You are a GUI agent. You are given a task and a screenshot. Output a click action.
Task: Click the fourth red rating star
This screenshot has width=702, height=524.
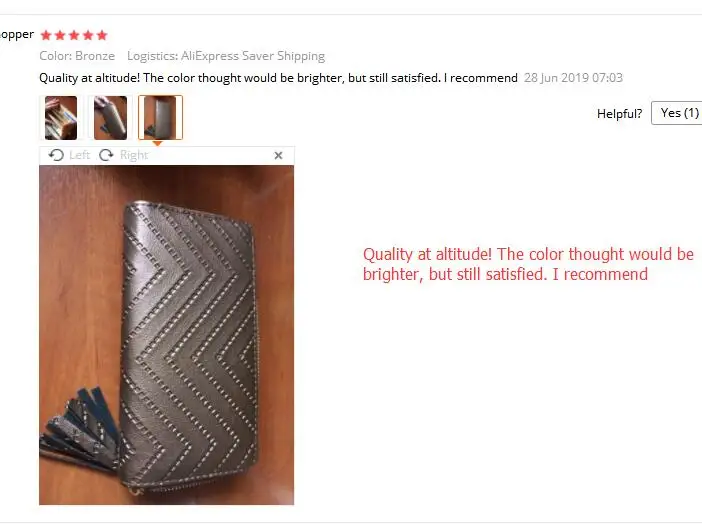(x=88, y=35)
